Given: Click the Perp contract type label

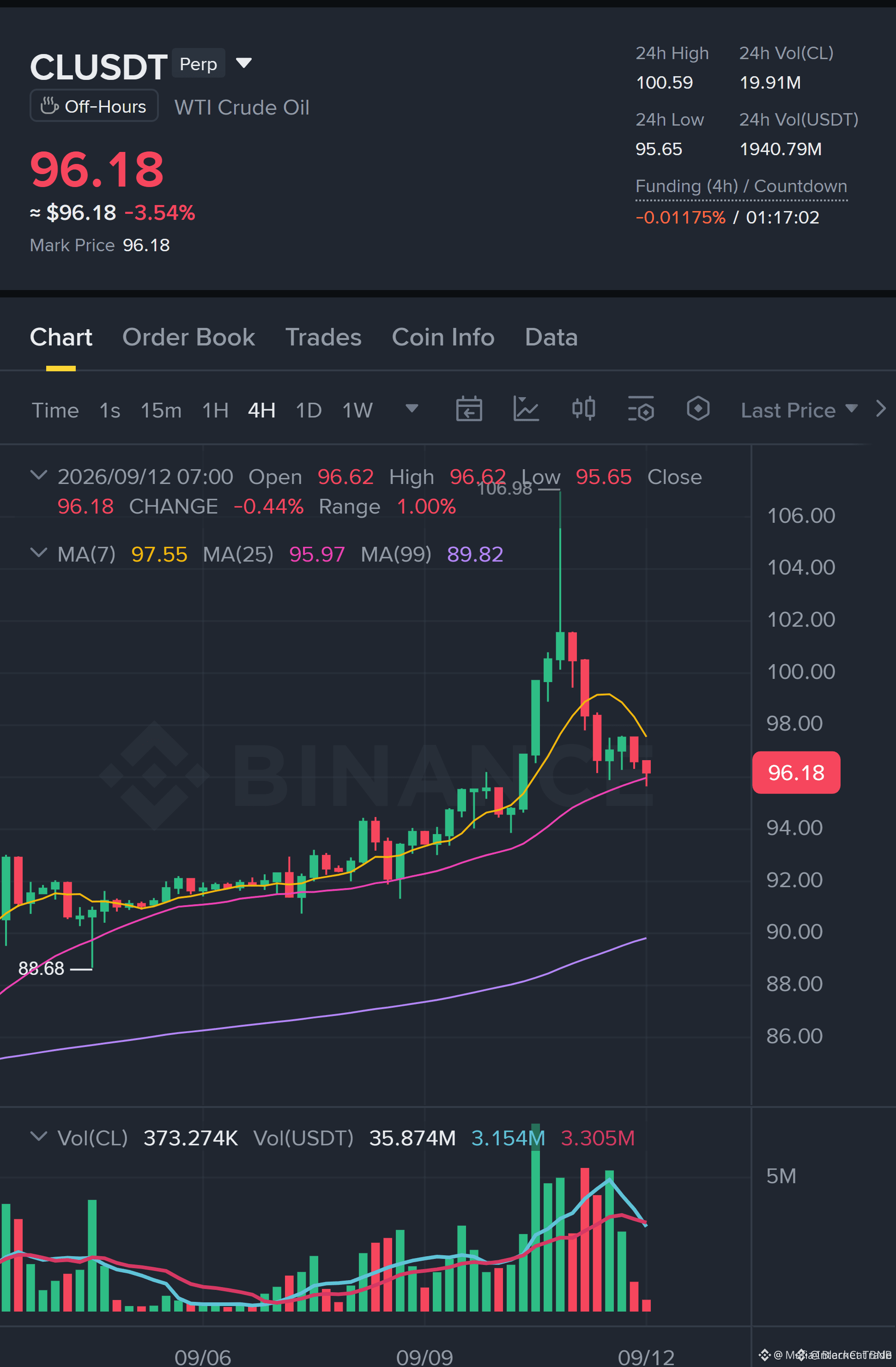Looking at the screenshot, I should (198, 63).
